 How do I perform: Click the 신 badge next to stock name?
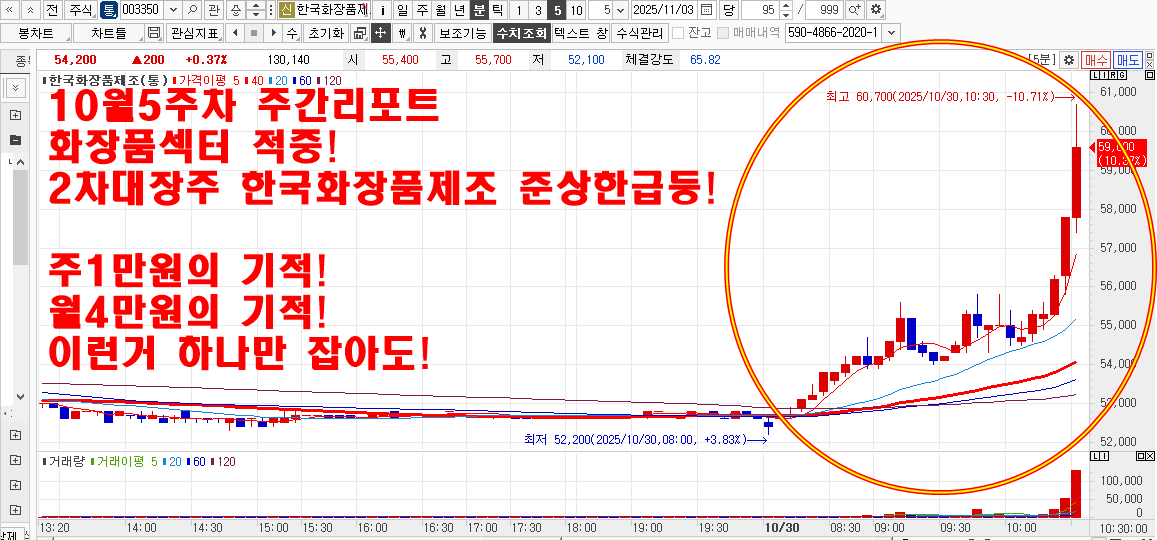[287, 10]
